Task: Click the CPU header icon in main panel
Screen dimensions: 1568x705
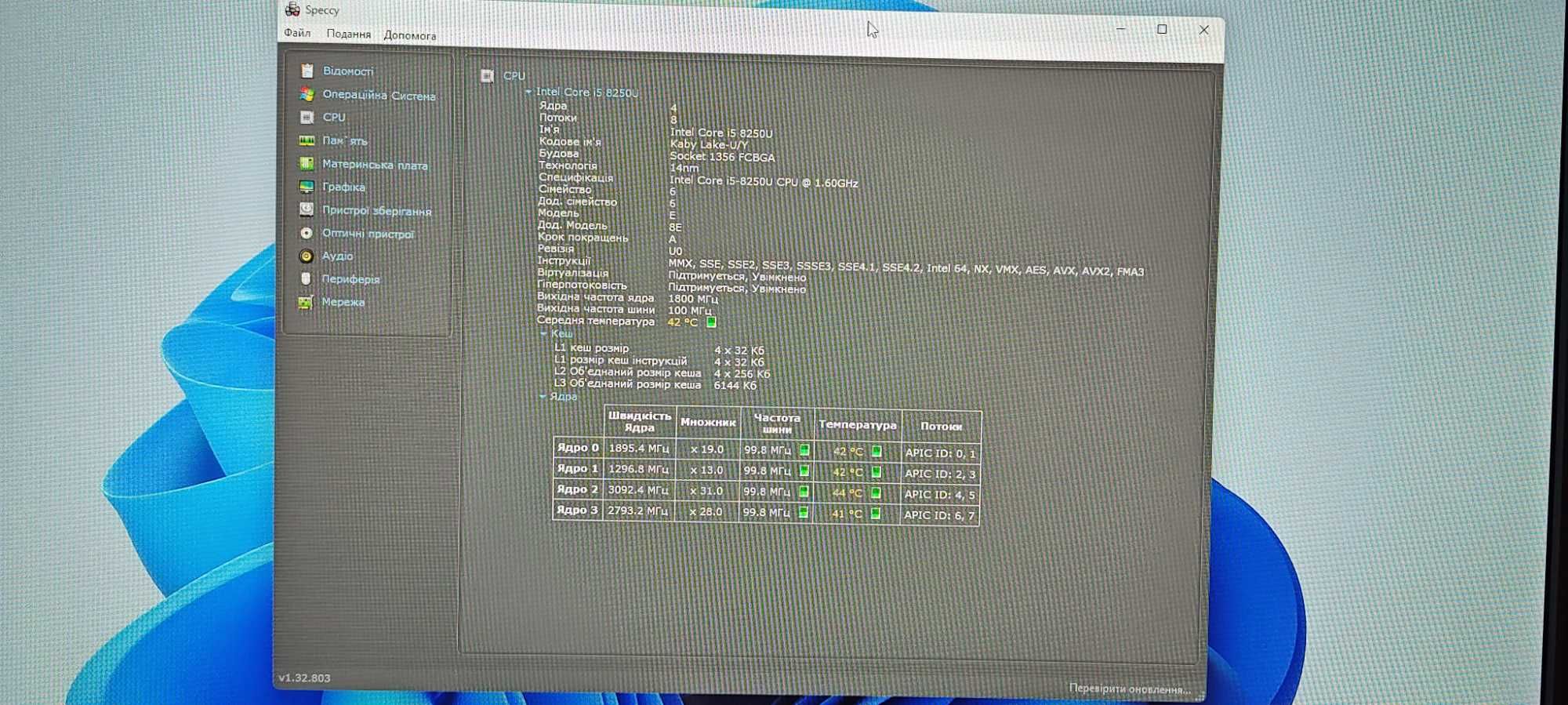Action: click(487, 75)
